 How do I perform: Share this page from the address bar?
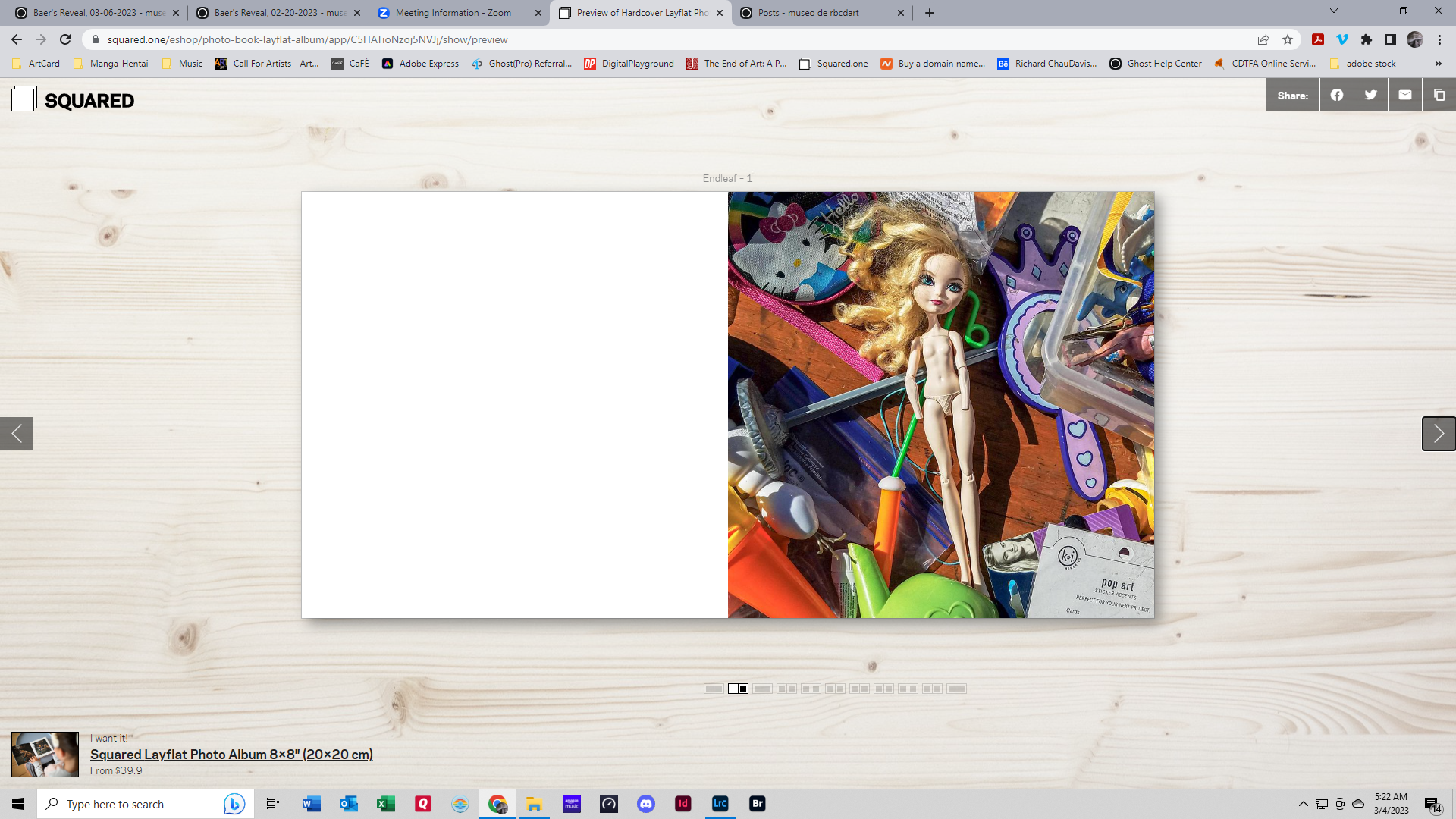[x=1263, y=39]
